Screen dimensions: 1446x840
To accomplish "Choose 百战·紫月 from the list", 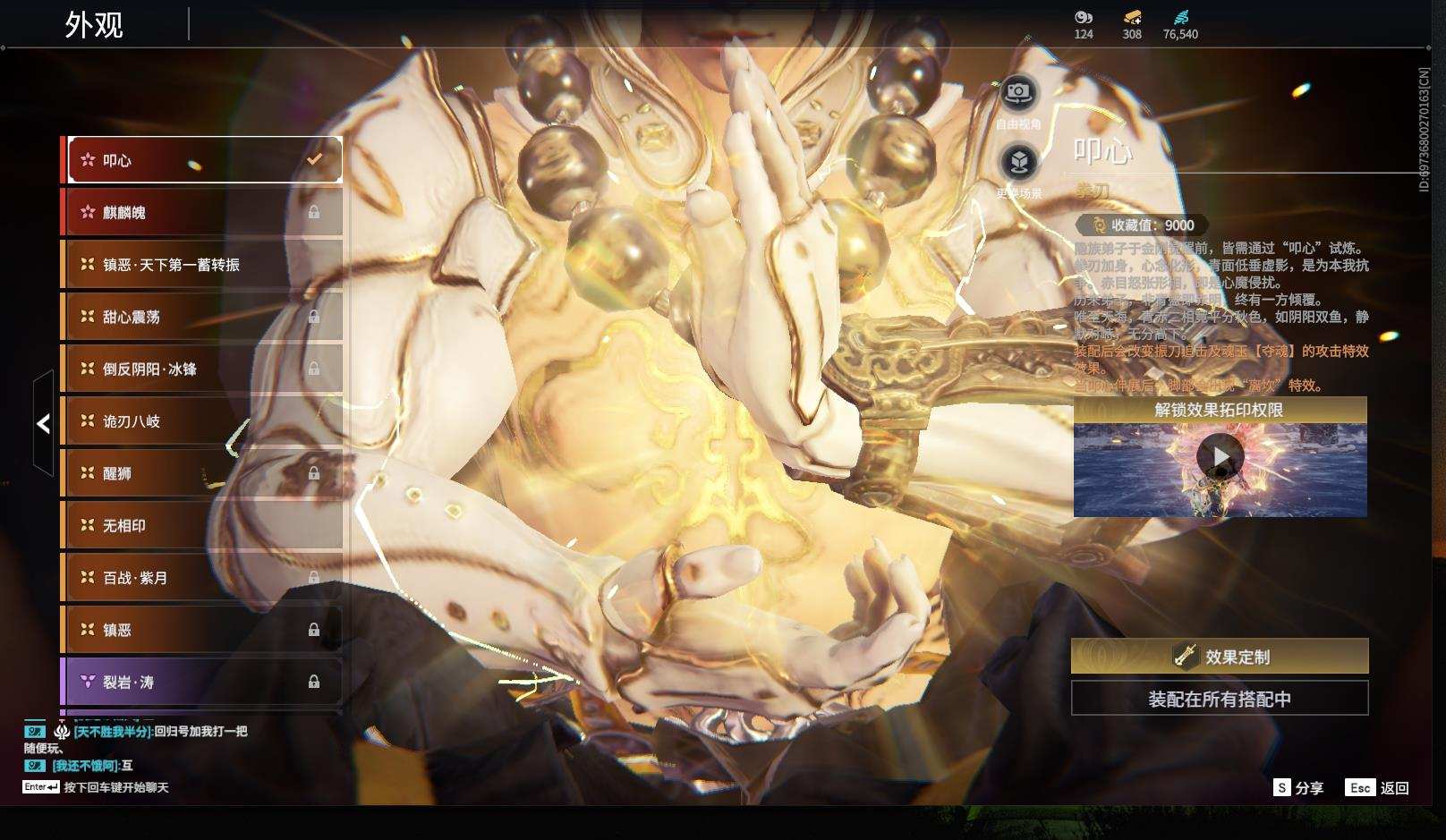I will (x=201, y=578).
